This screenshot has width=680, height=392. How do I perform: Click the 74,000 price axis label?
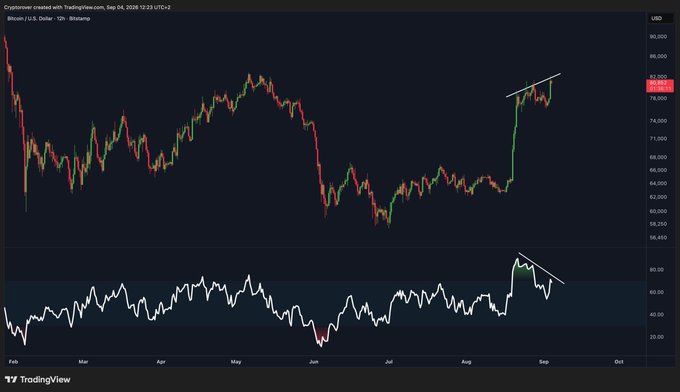[x=658, y=121]
